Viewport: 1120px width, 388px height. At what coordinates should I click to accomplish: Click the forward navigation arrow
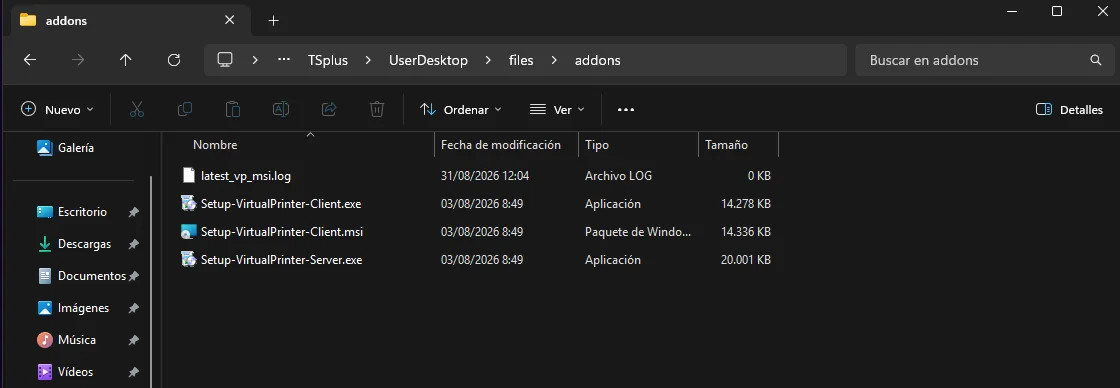(x=78, y=60)
